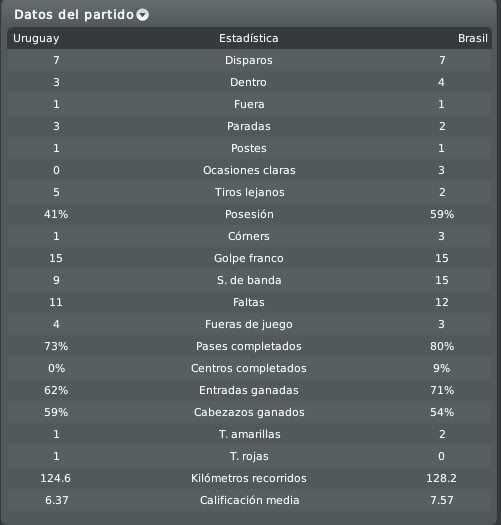The image size is (501, 525).
Task: Click the Ocasiones claras row label
Action: point(249,170)
